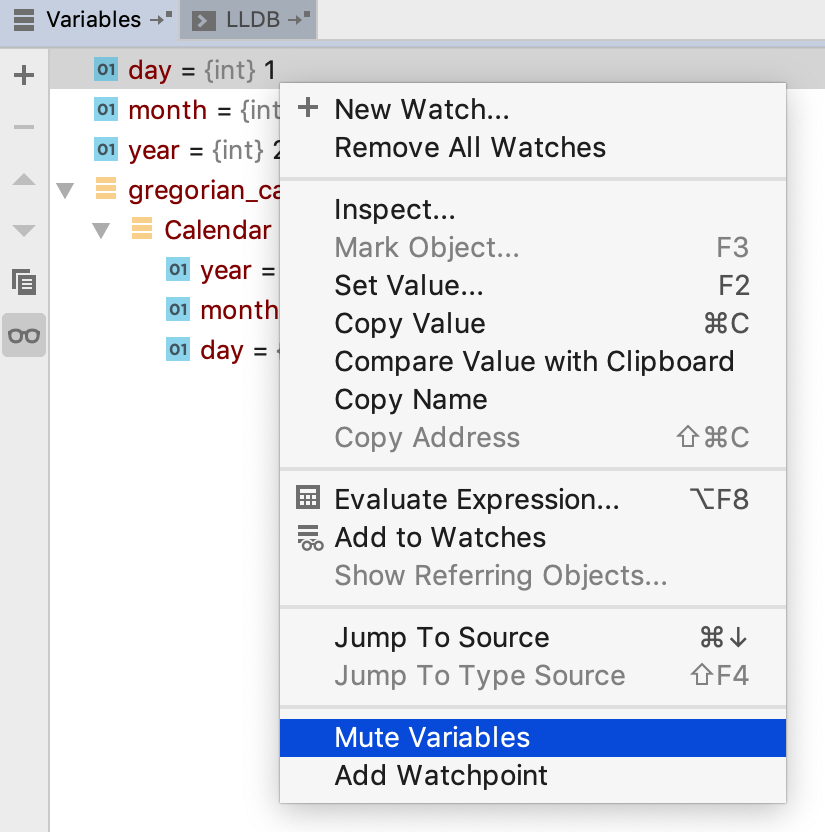Click the move watch up arrow

click(x=24, y=180)
